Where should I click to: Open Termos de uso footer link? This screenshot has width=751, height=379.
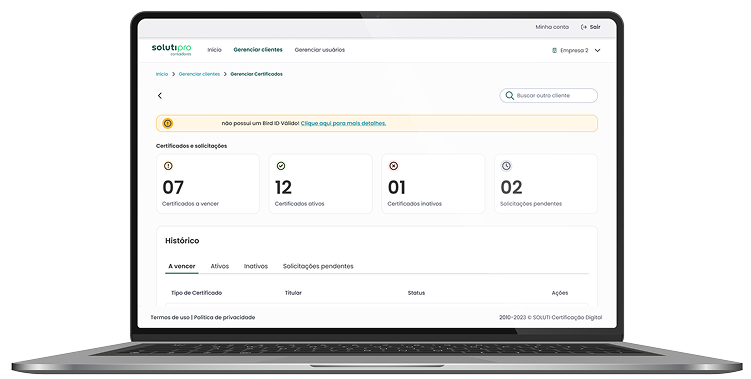(x=170, y=318)
